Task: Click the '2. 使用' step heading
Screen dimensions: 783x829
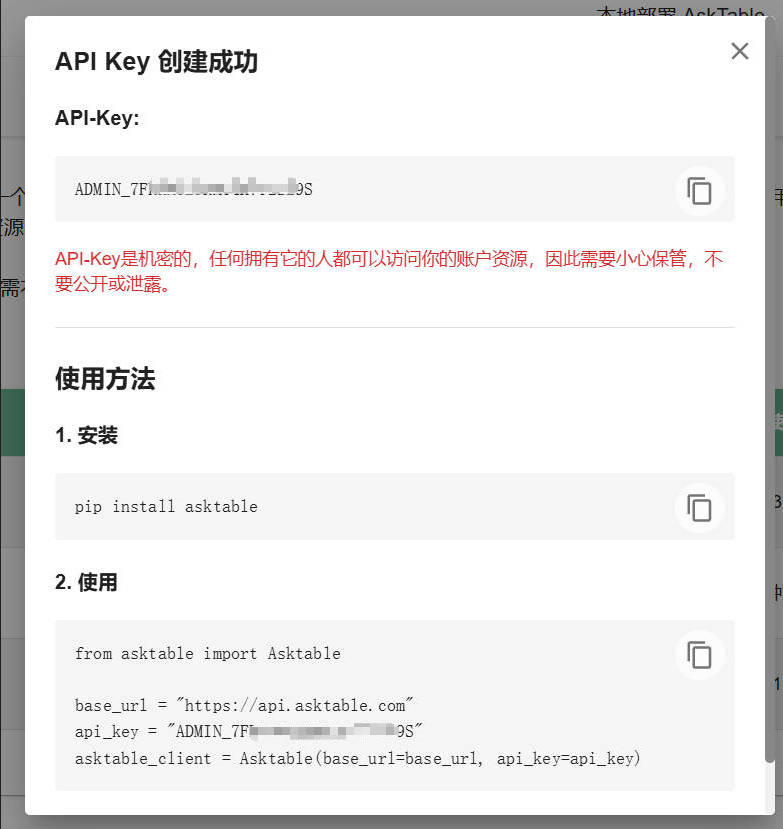Action: [86, 582]
